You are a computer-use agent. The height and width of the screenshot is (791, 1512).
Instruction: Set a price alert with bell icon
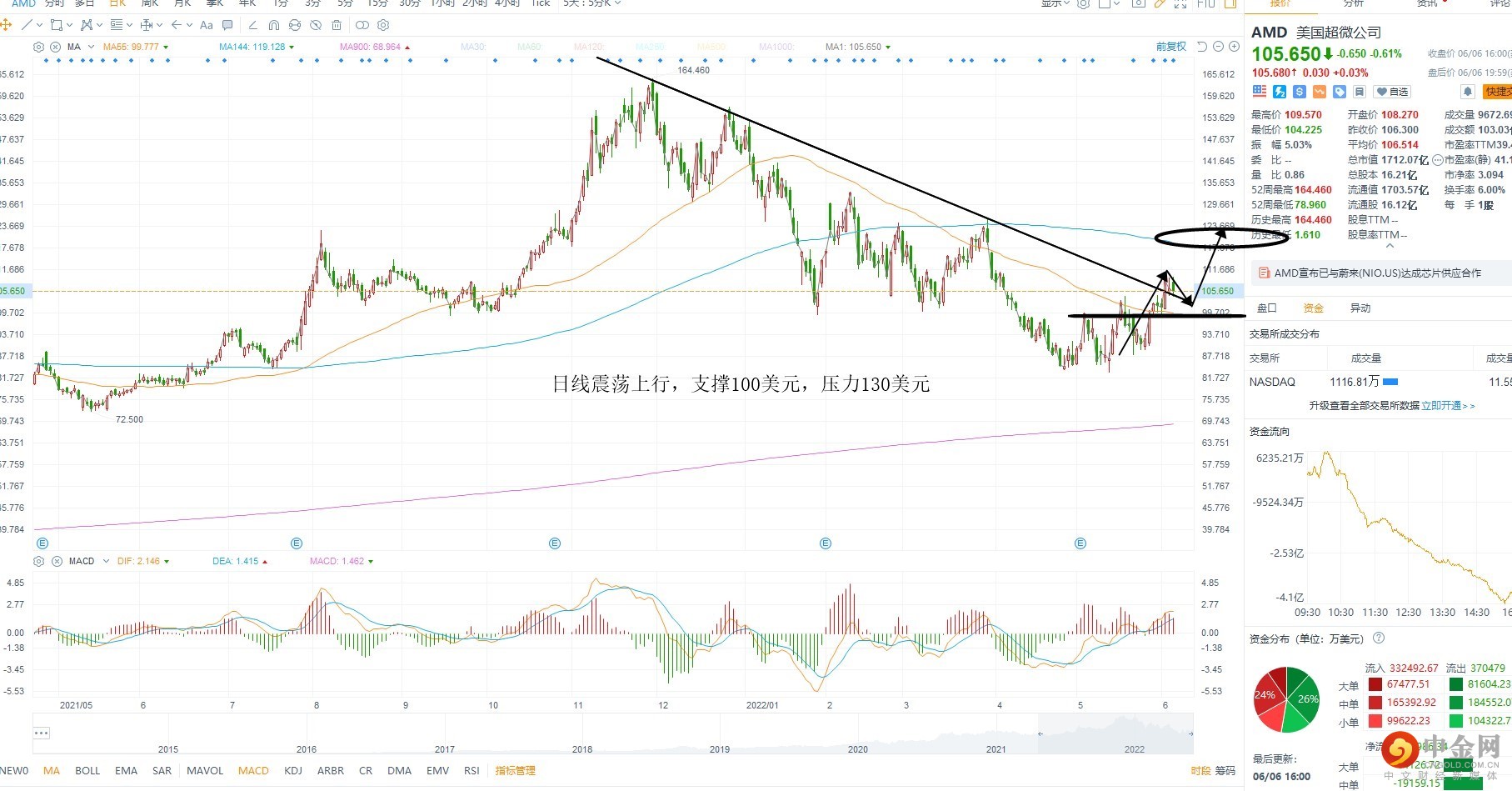point(1468,92)
